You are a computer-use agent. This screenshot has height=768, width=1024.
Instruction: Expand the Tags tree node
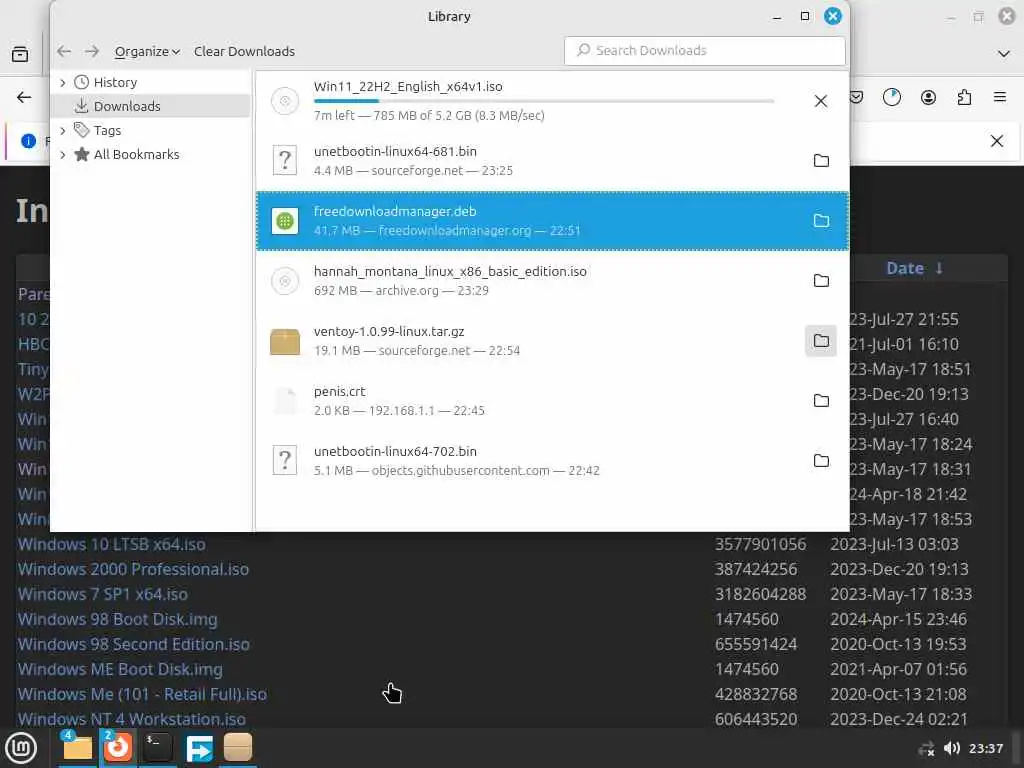click(x=63, y=131)
